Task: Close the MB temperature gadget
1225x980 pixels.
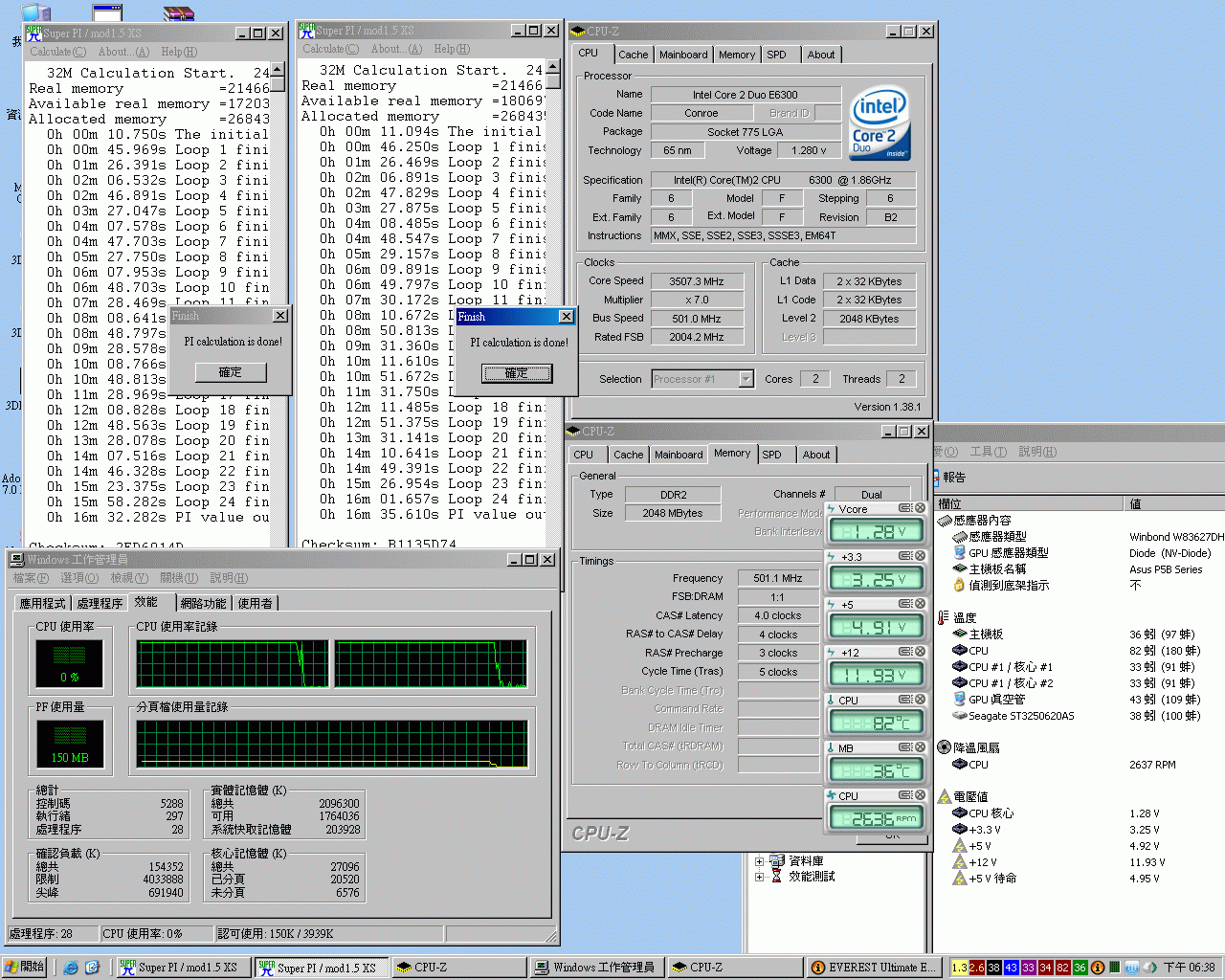Action: coord(921,747)
